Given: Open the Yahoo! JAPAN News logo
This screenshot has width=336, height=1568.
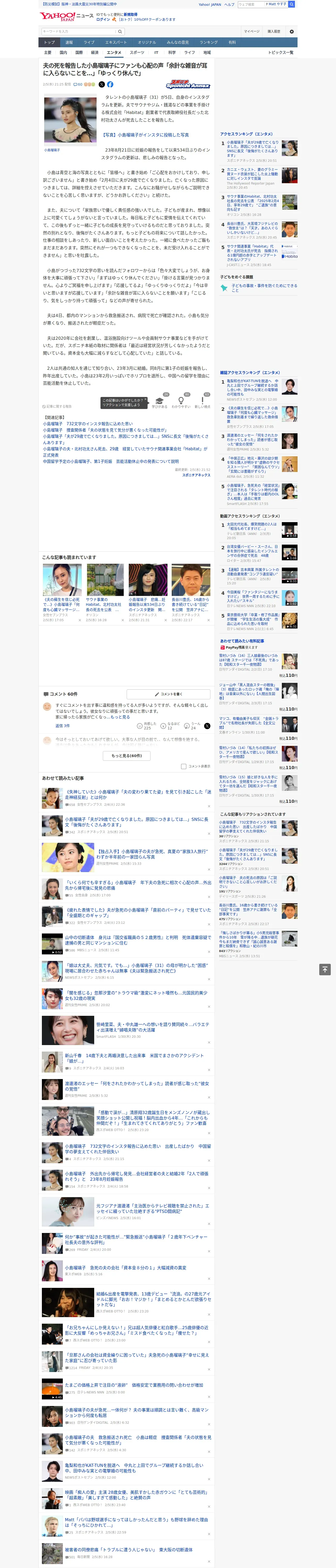Looking at the screenshot, I should tap(66, 16).
